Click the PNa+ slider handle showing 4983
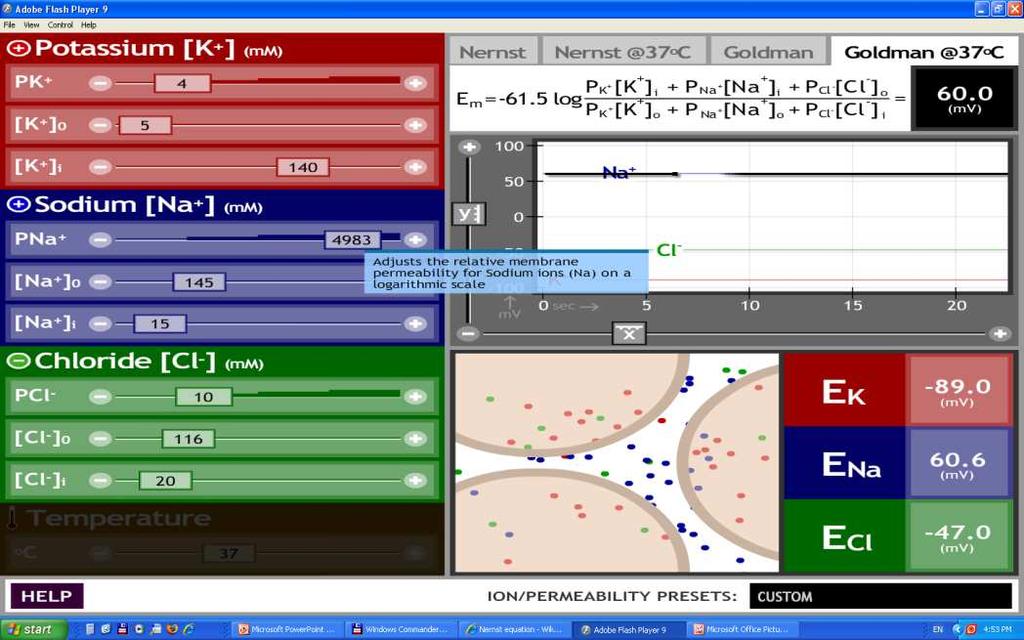This screenshot has width=1024, height=640. point(352,240)
